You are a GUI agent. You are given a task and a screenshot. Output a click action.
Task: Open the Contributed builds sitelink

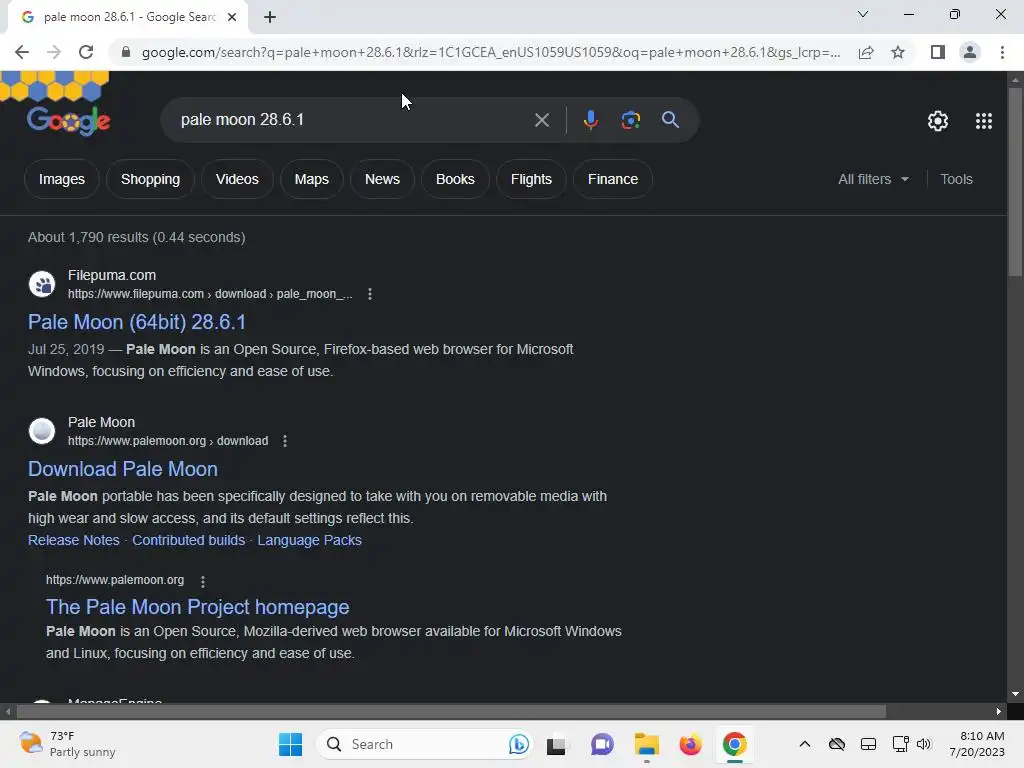pyautogui.click(x=188, y=540)
